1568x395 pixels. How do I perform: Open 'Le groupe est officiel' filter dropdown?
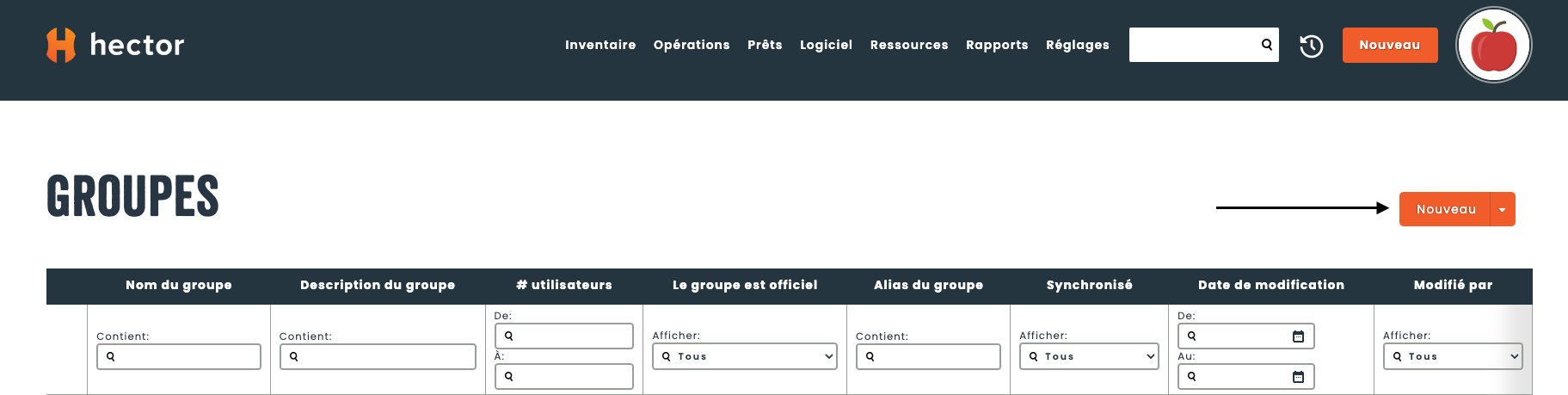pyautogui.click(x=744, y=356)
